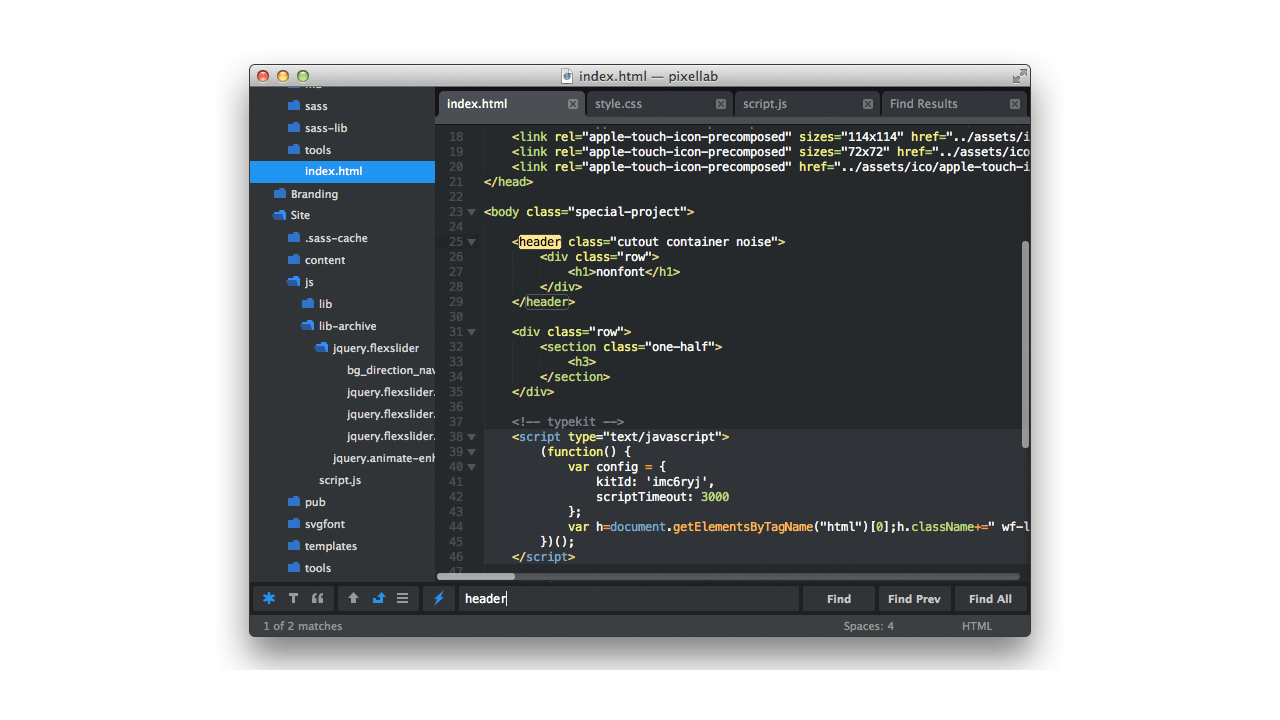Click the horizontal editor scrollbar thumb

coord(476,576)
